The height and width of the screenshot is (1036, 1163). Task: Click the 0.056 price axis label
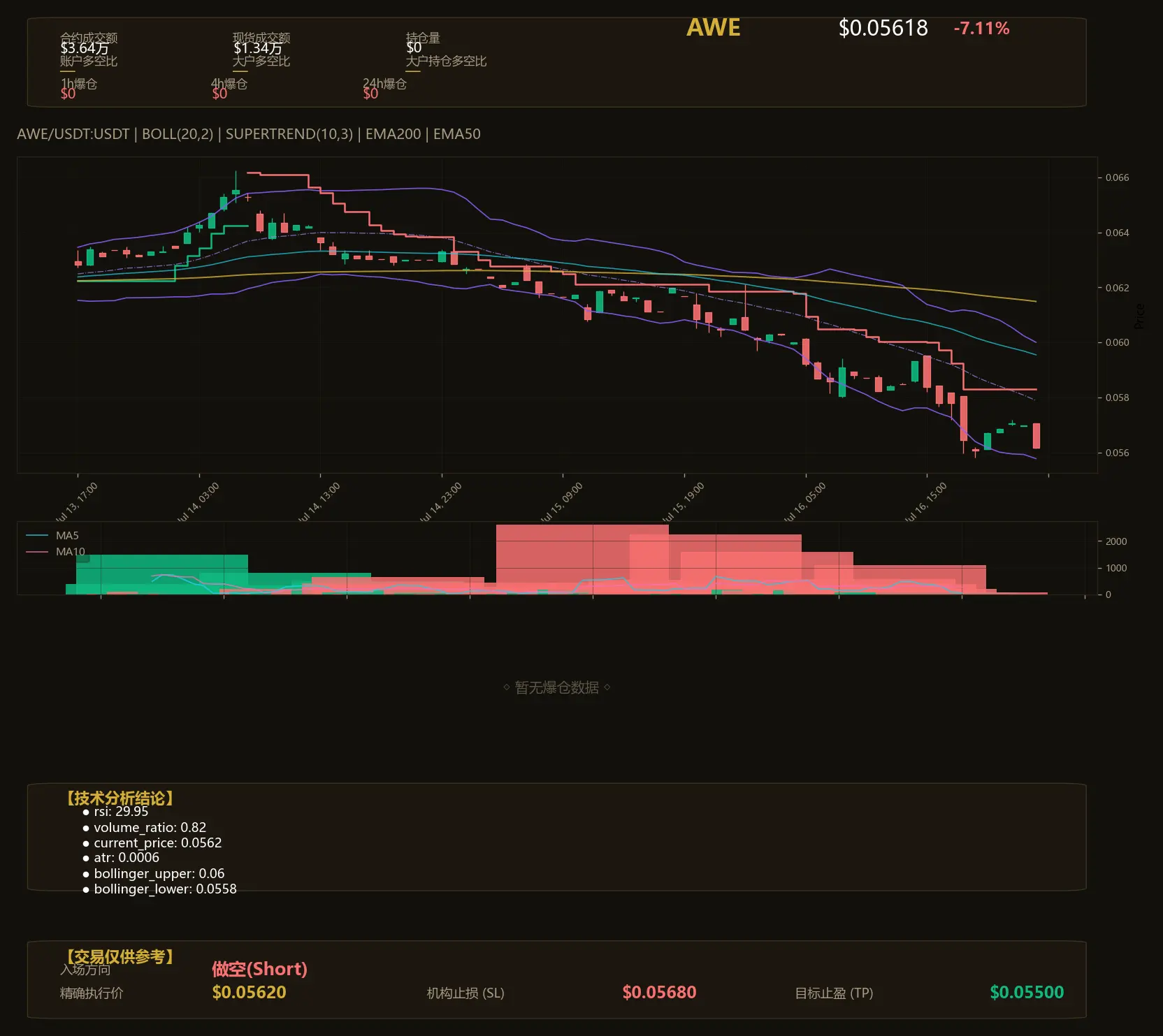click(x=1117, y=453)
